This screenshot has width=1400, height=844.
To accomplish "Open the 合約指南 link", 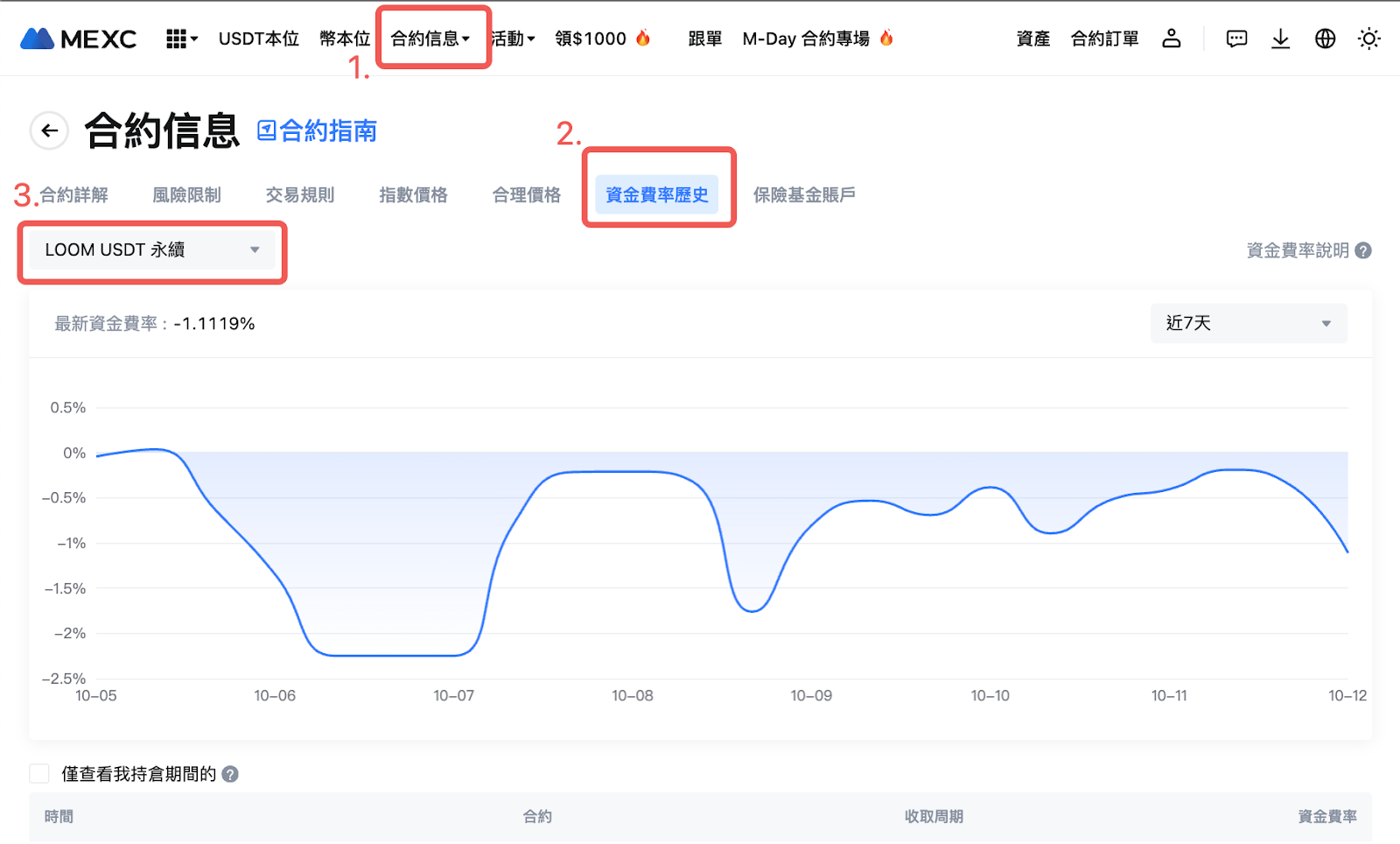I will point(317,131).
